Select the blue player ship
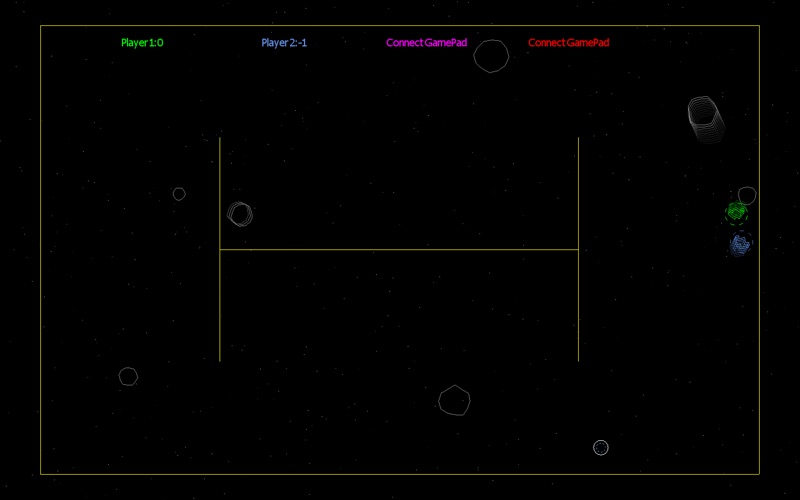 pos(740,244)
